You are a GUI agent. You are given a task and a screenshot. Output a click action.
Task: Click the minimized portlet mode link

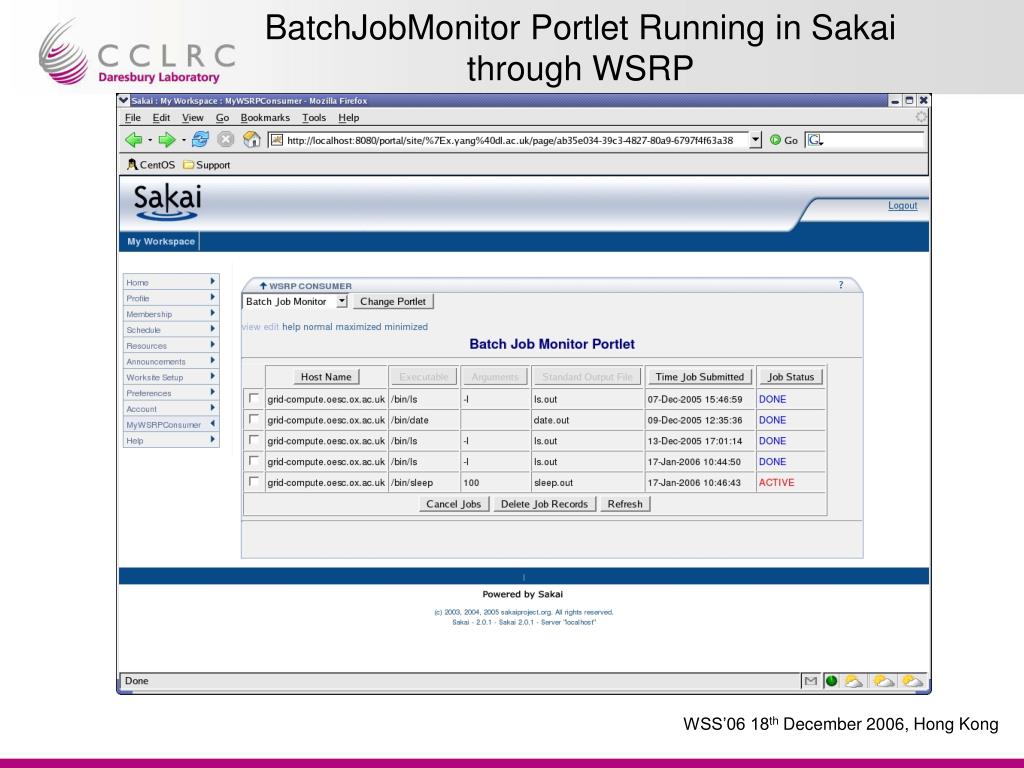coord(406,327)
